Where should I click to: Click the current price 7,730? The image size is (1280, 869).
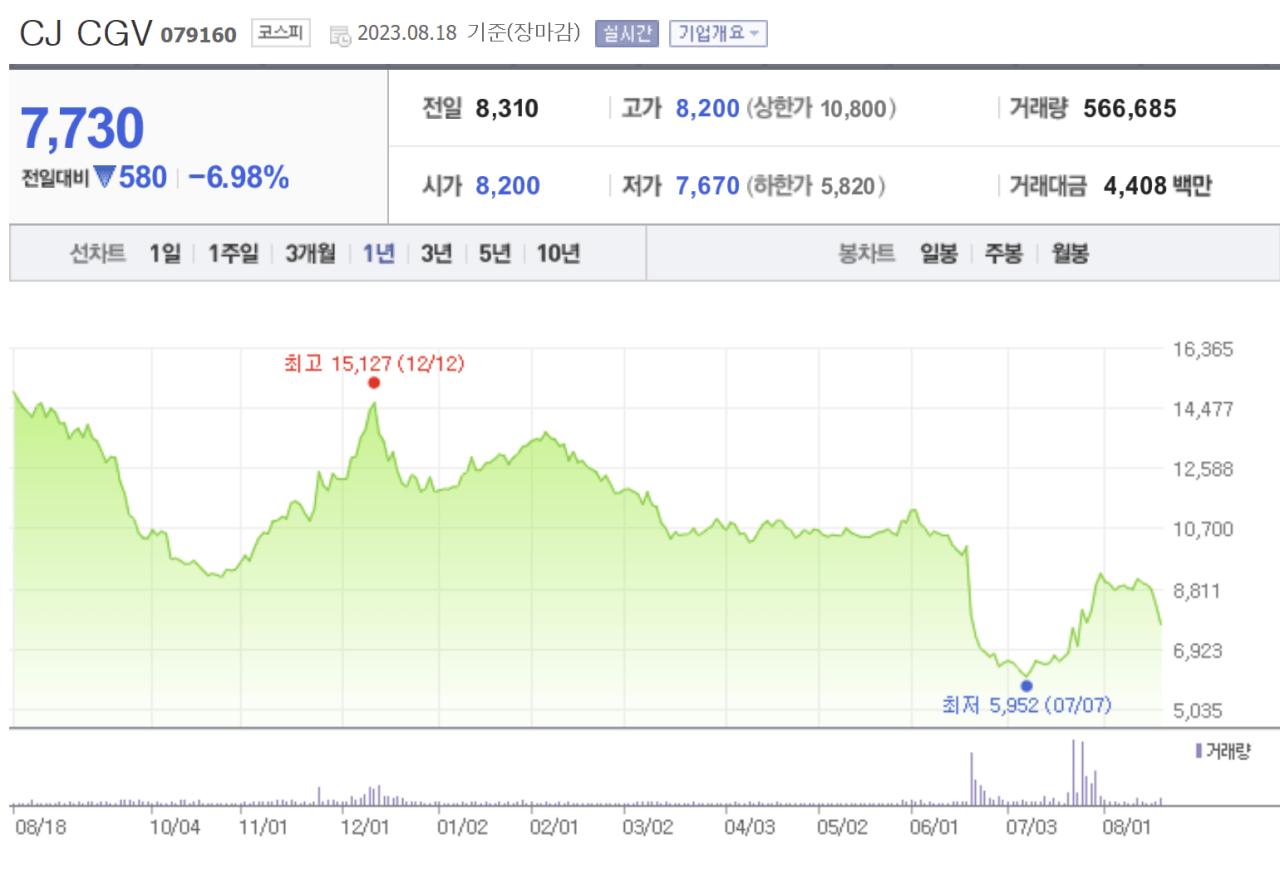[83, 128]
